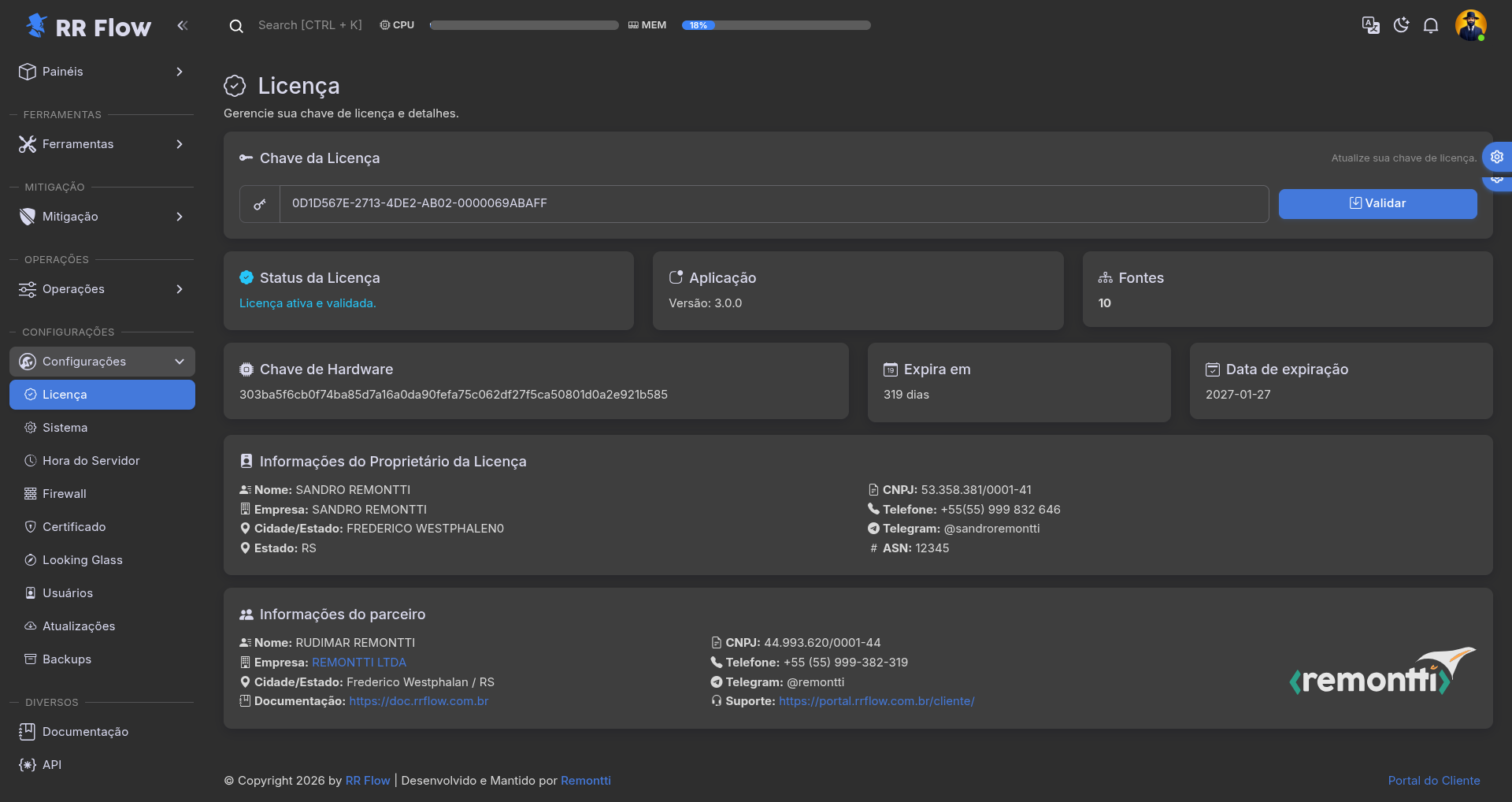Open the doc.rrflow.com.br documentation link
1512x802 pixels.
point(418,701)
